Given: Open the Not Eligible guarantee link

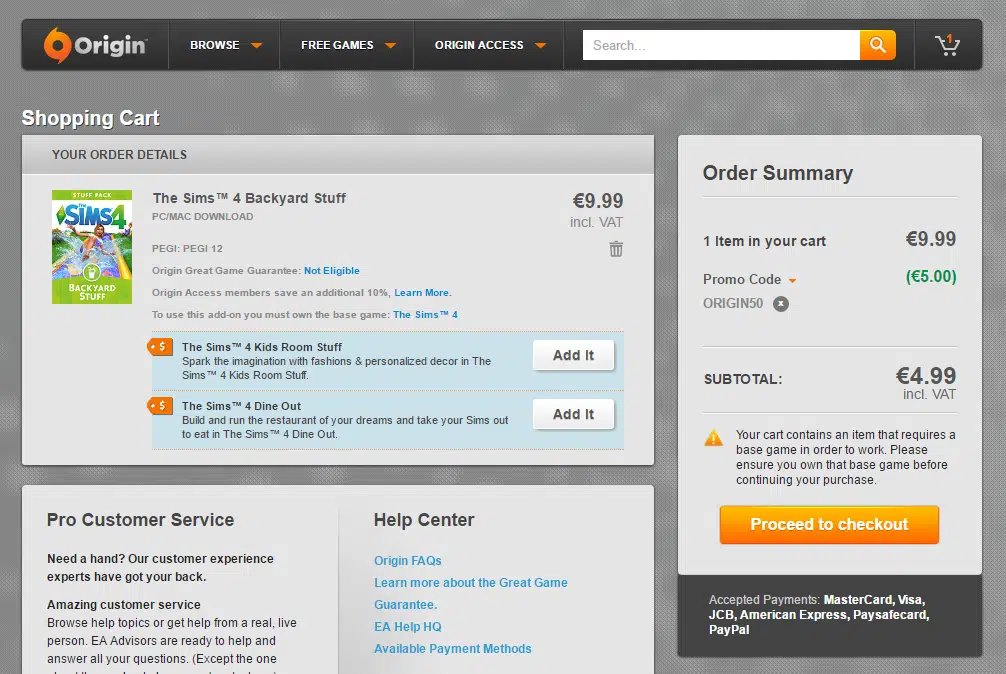Looking at the screenshot, I should coord(331,271).
